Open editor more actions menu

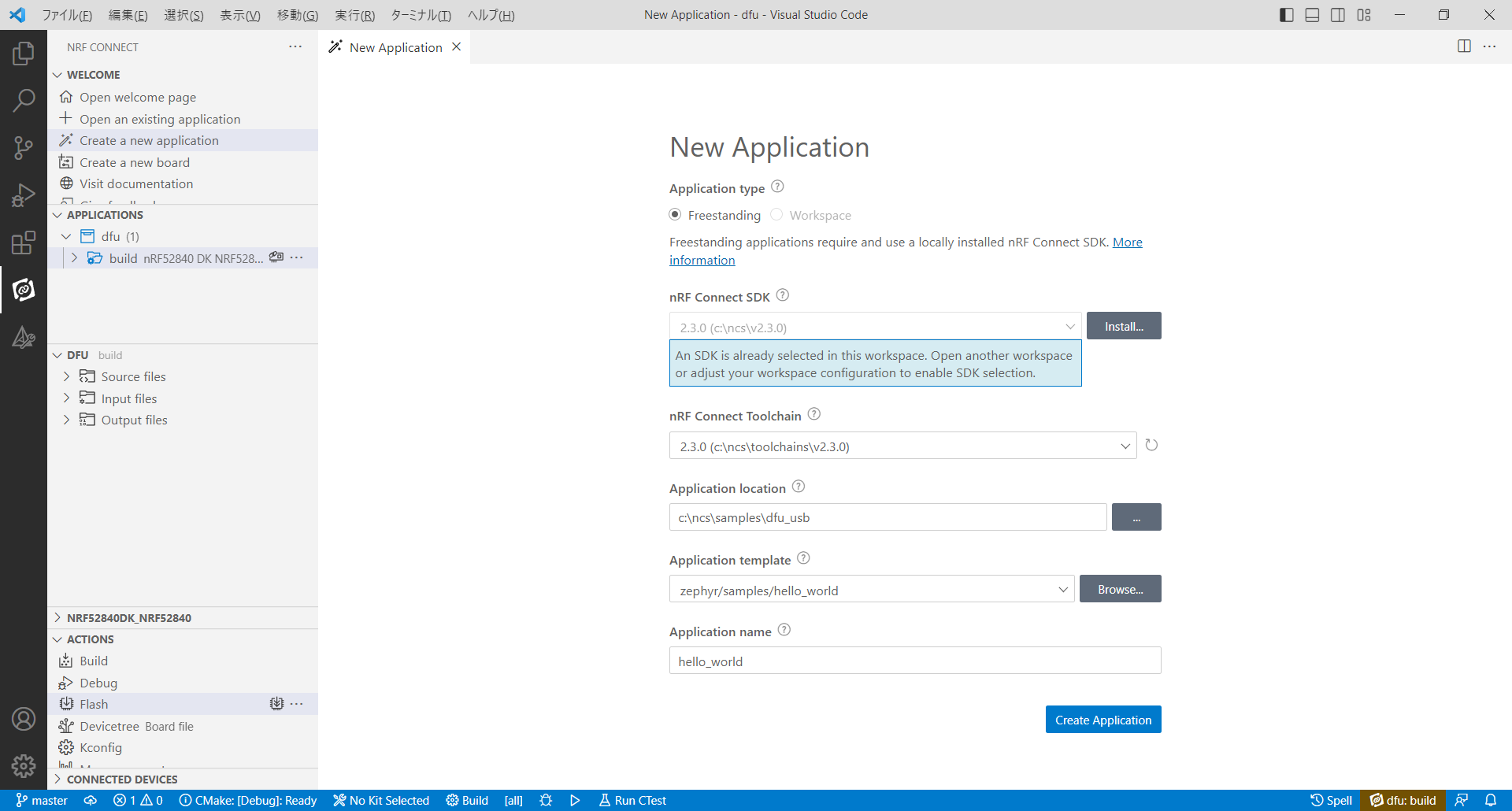pos(1489,46)
